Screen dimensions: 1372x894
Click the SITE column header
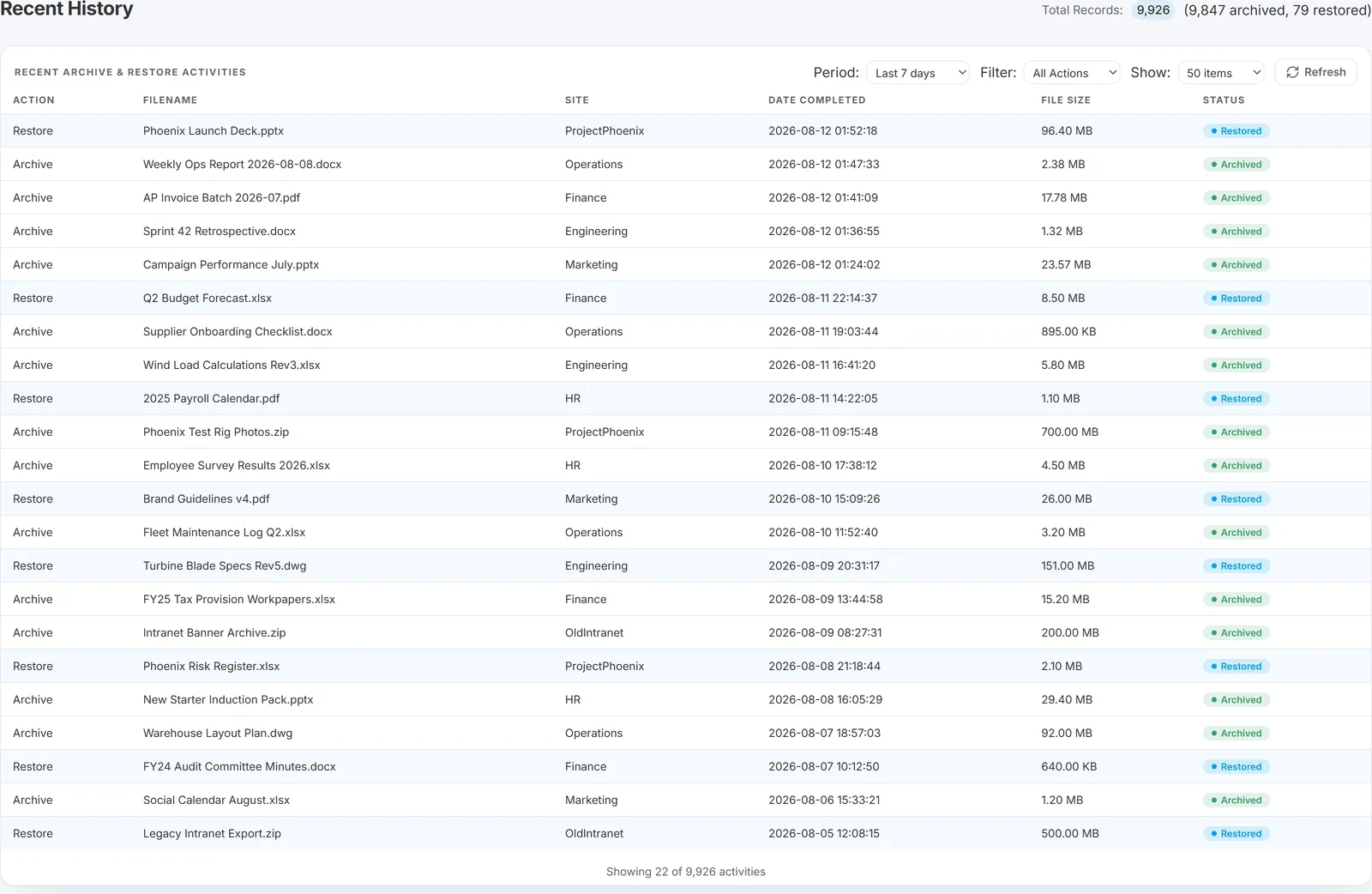click(x=576, y=100)
